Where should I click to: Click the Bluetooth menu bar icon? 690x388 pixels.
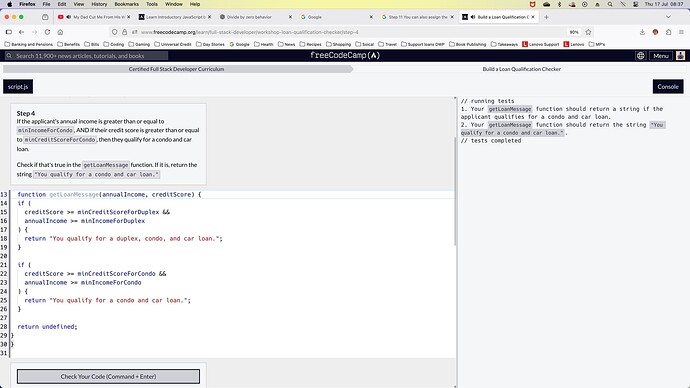click(559, 4)
